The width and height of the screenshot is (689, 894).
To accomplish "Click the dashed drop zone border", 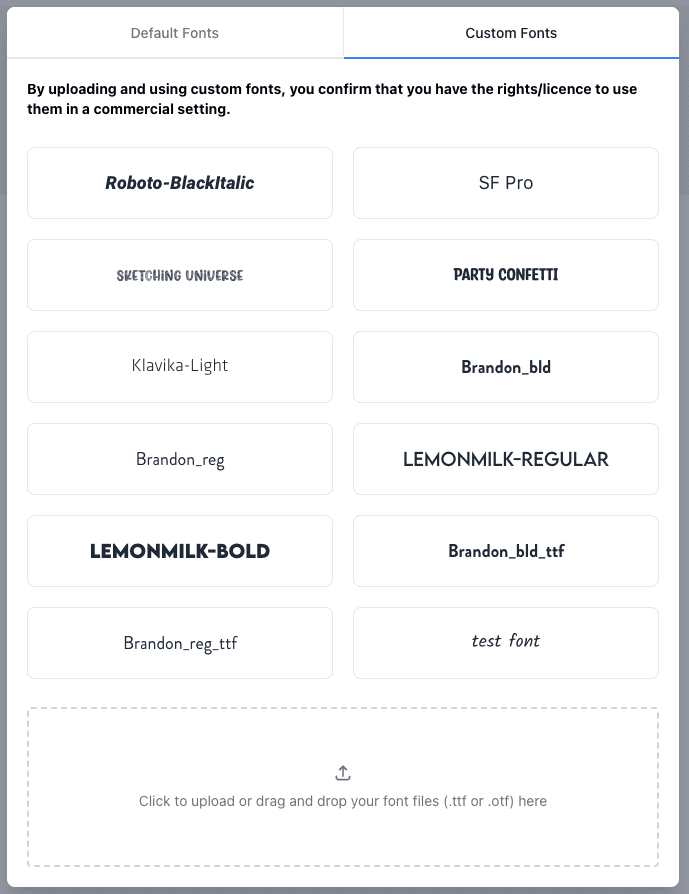I will [343, 708].
